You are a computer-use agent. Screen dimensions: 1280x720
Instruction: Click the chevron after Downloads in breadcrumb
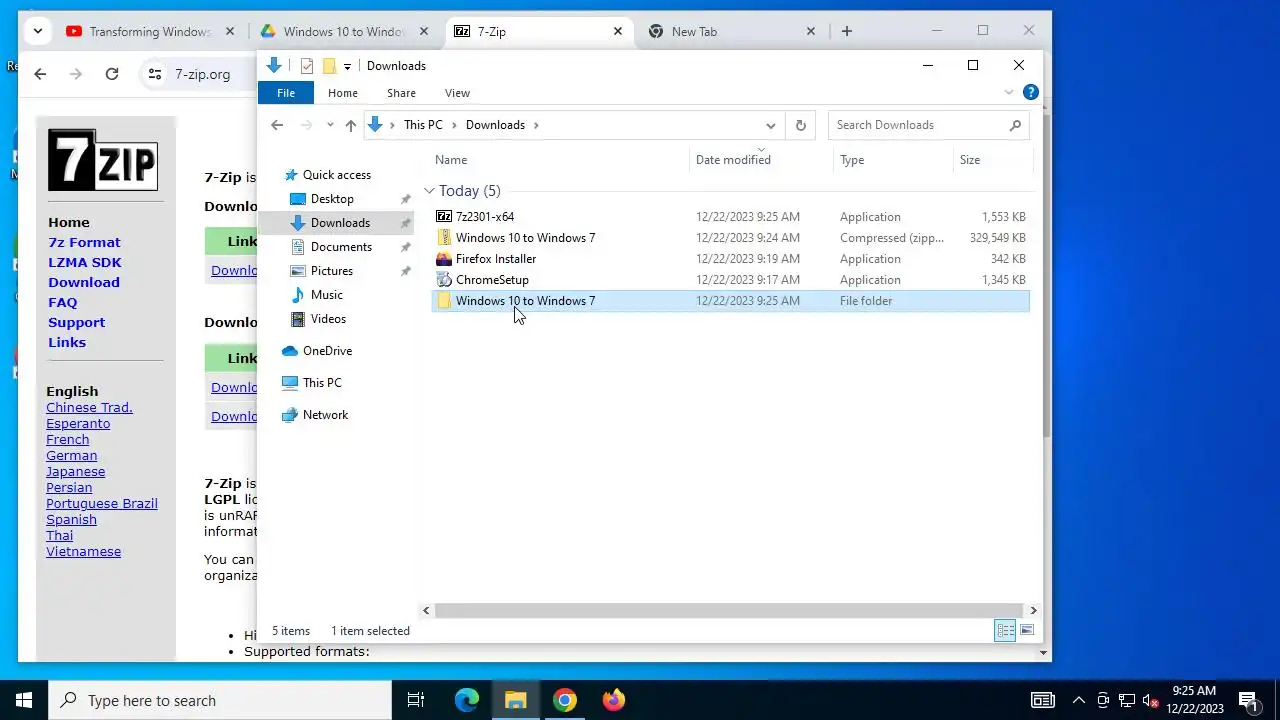(536, 125)
